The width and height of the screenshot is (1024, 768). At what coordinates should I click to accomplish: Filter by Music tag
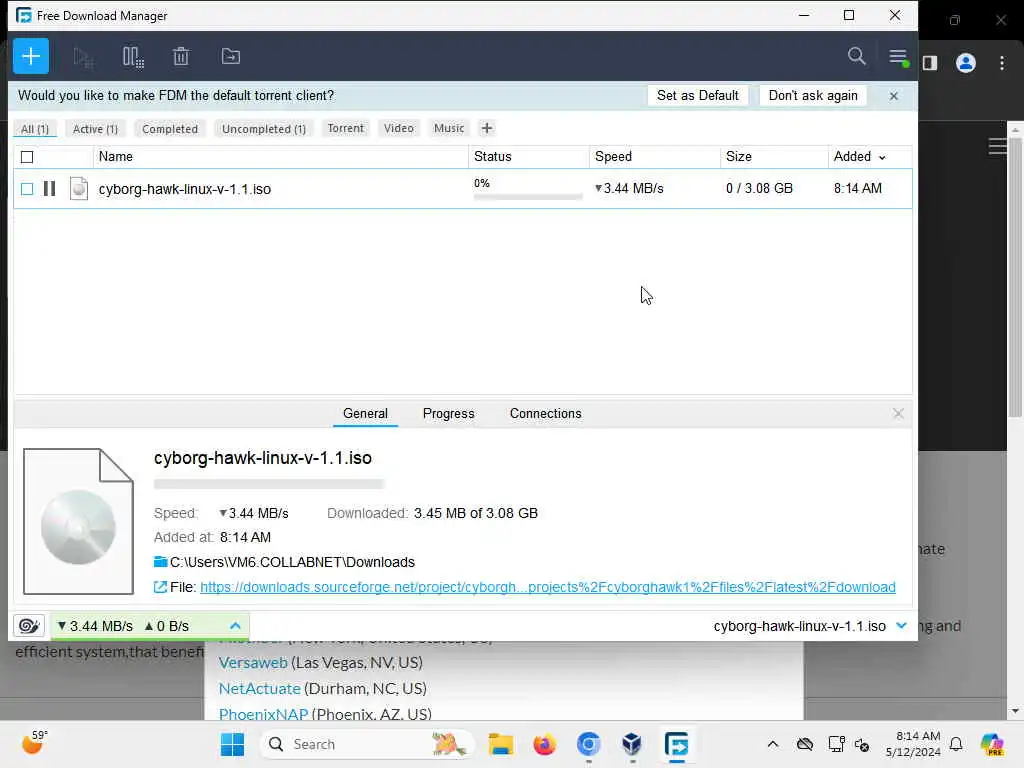coord(449,128)
